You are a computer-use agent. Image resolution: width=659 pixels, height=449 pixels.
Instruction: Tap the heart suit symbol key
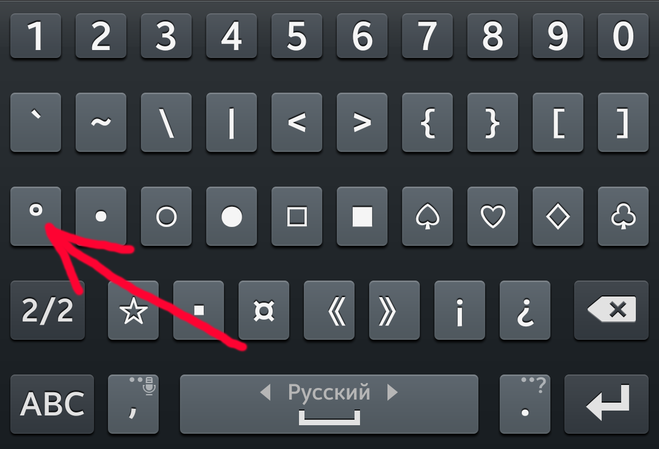[x=493, y=216]
